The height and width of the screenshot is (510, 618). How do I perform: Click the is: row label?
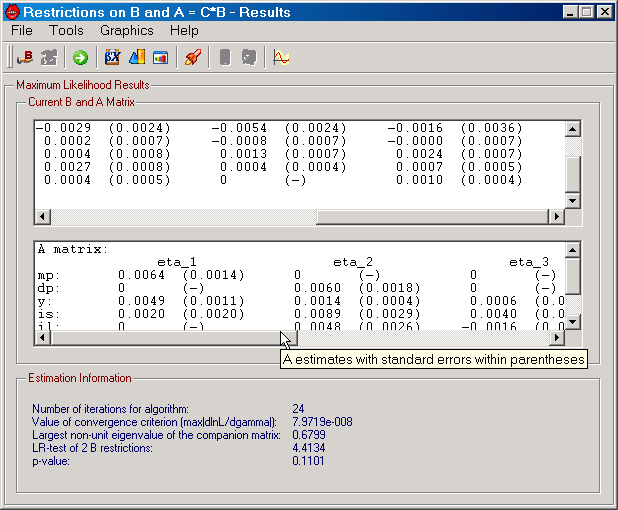(48, 314)
